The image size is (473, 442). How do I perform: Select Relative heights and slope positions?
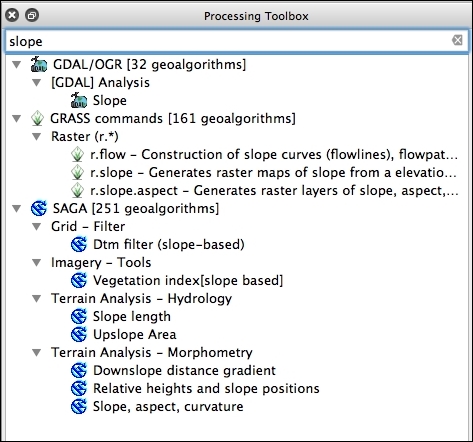[x=206, y=388]
